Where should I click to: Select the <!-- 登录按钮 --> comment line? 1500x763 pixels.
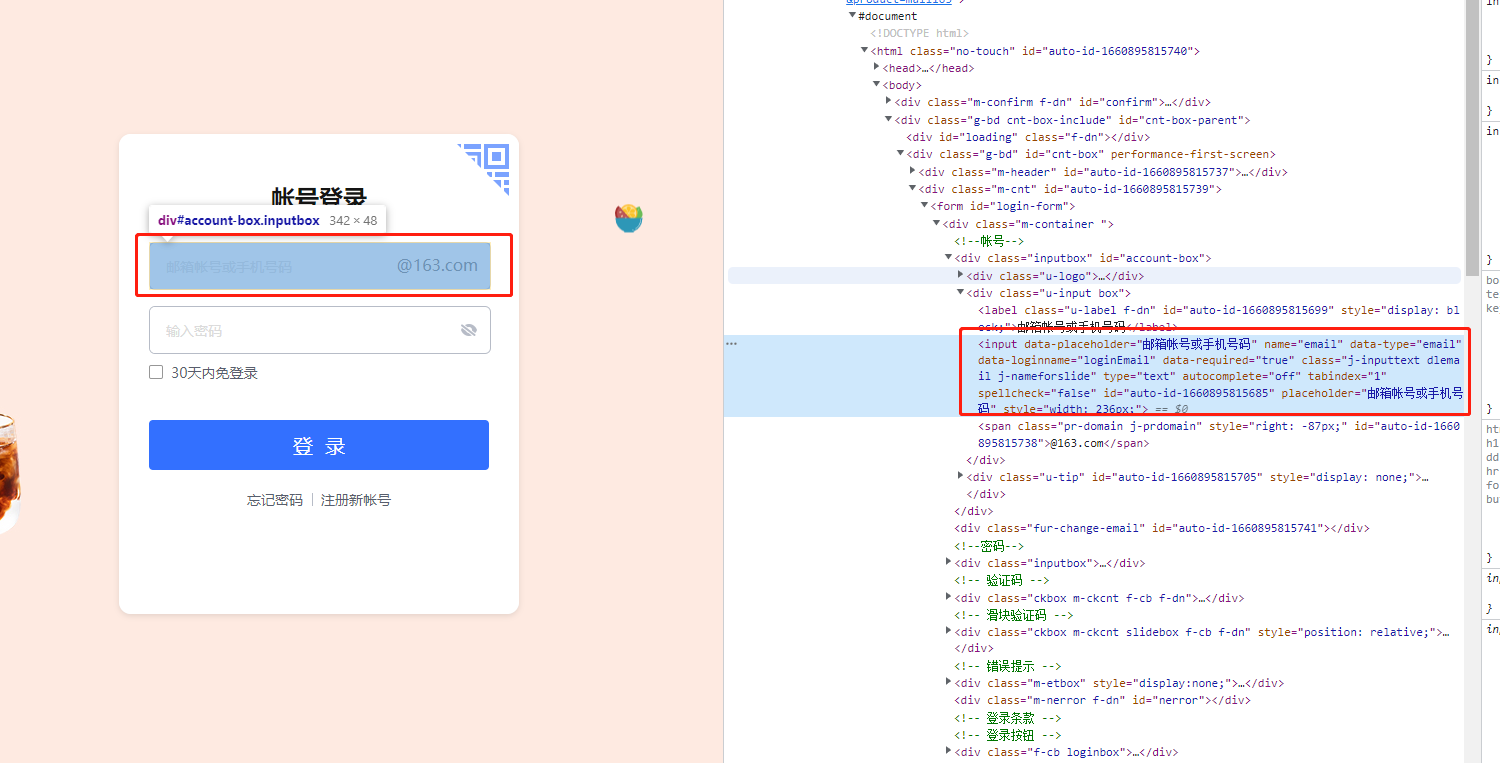pyautogui.click(x=1008, y=735)
